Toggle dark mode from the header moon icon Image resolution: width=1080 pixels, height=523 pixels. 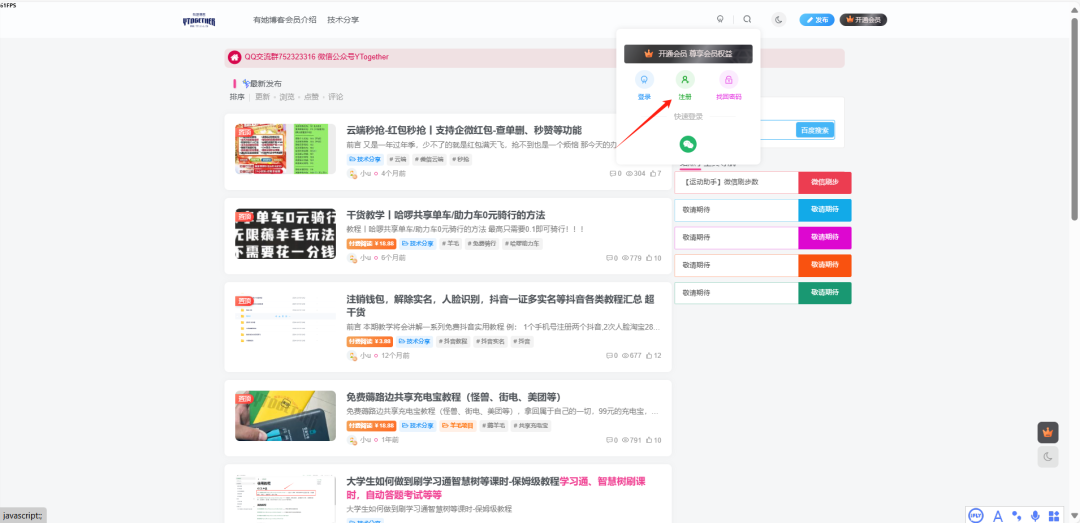click(x=779, y=19)
